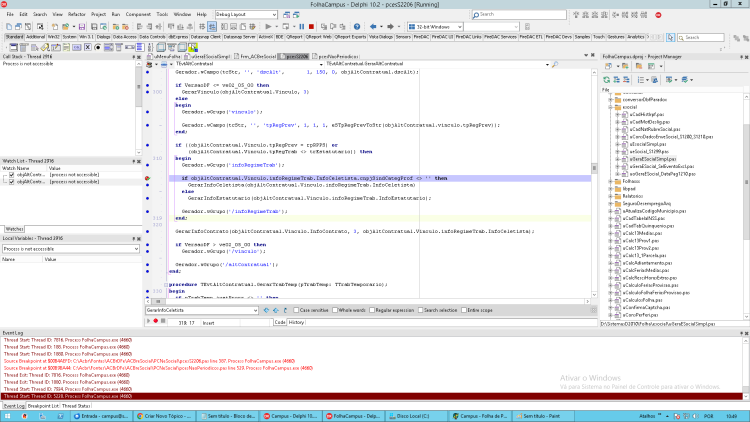Switch to the History view tab
Screen dimensions: 750x422
296,322
